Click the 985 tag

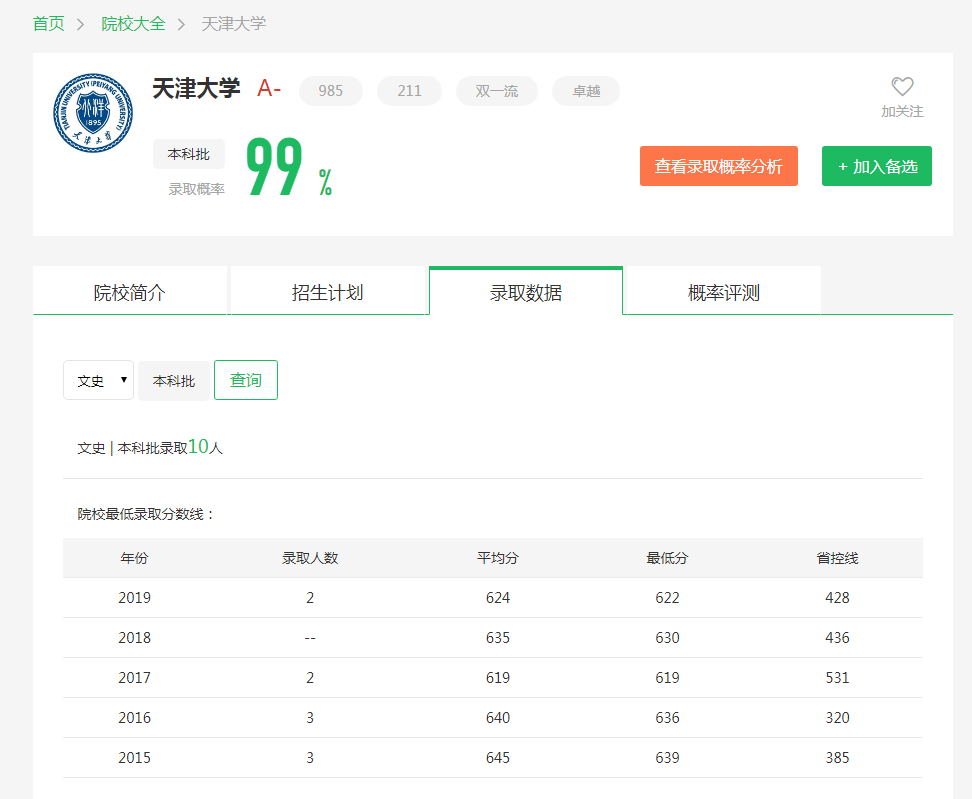(x=330, y=91)
